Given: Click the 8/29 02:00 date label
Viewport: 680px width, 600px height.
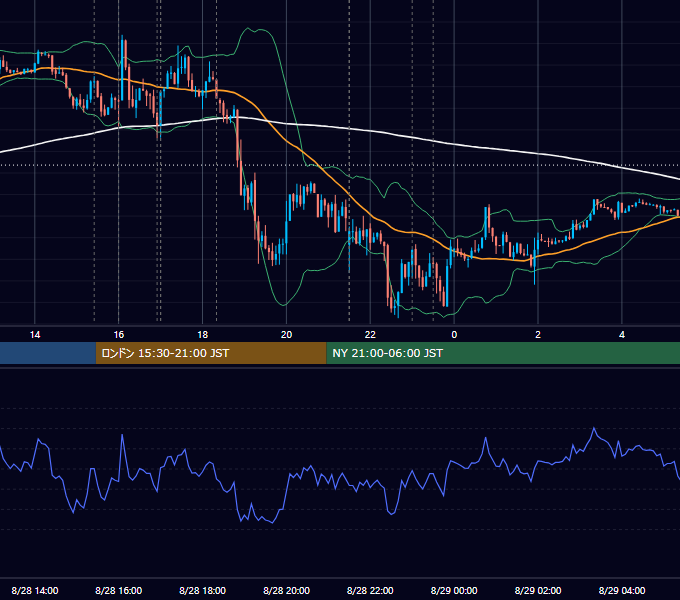Looking at the screenshot, I should [x=538, y=590].
